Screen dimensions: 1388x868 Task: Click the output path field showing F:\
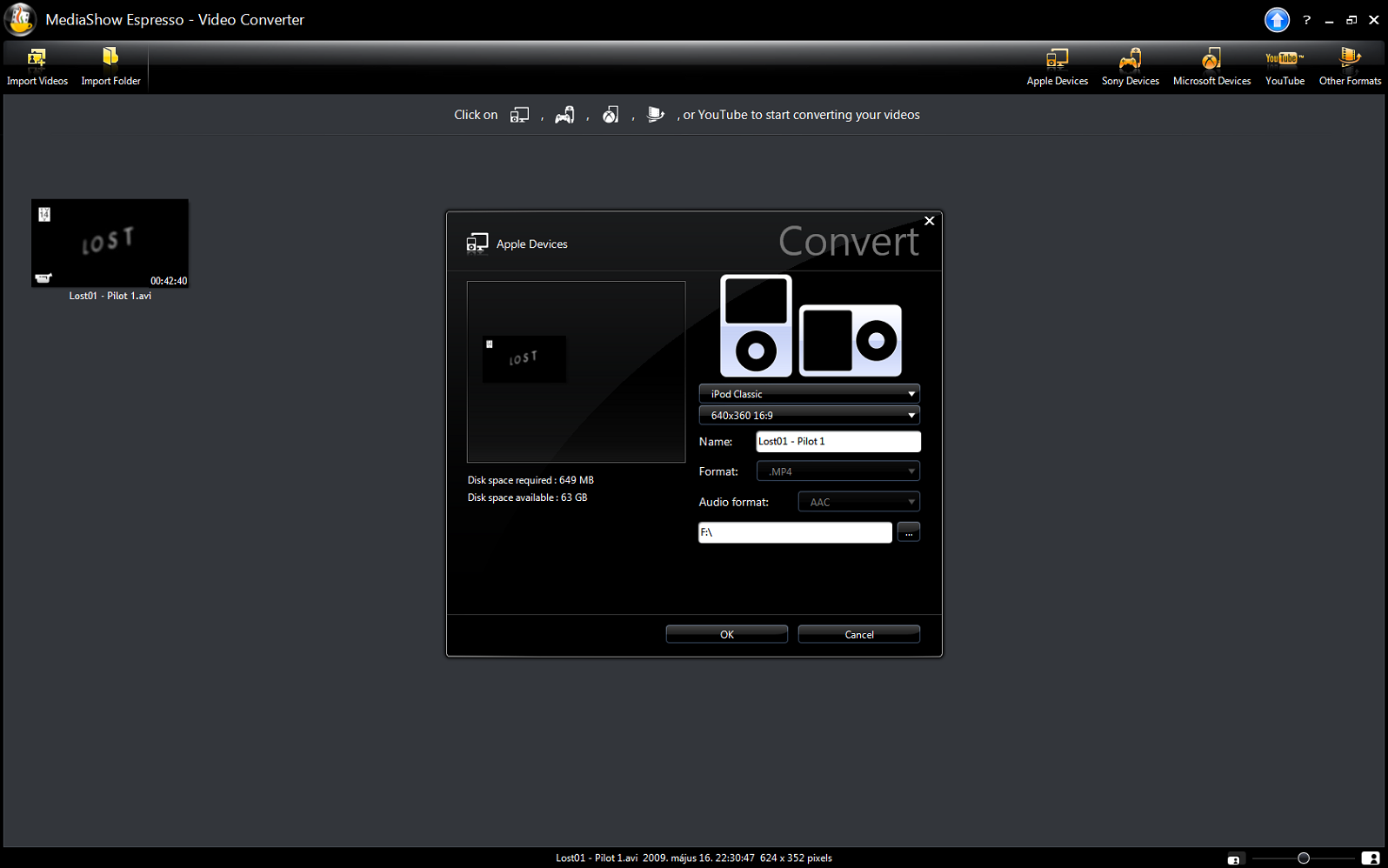(795, 532)
